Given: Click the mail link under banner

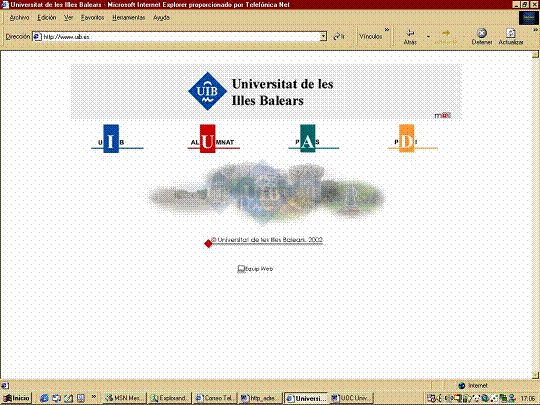Looking at the screenshot, I should click(x=443, y=115).
